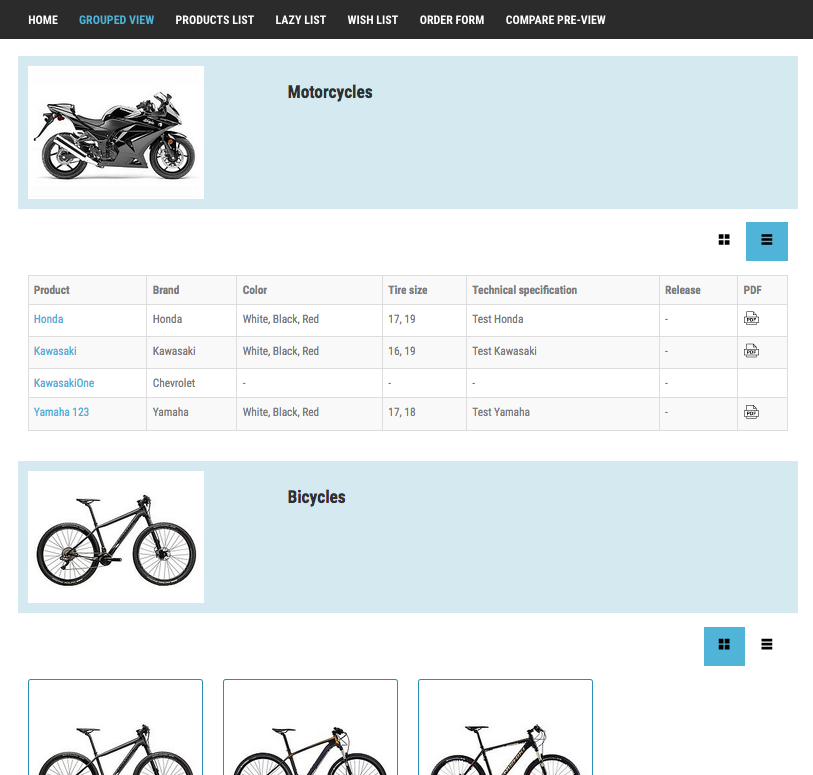Select the Test Honda specification cell
813x775 pixels.
click(x=563, y=320)
